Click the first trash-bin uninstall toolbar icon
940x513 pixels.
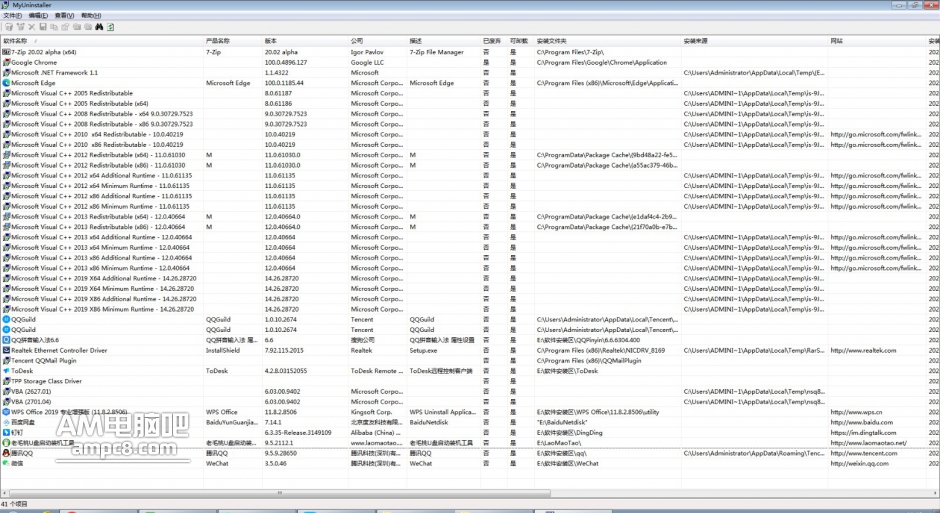[x=9, y=27]
